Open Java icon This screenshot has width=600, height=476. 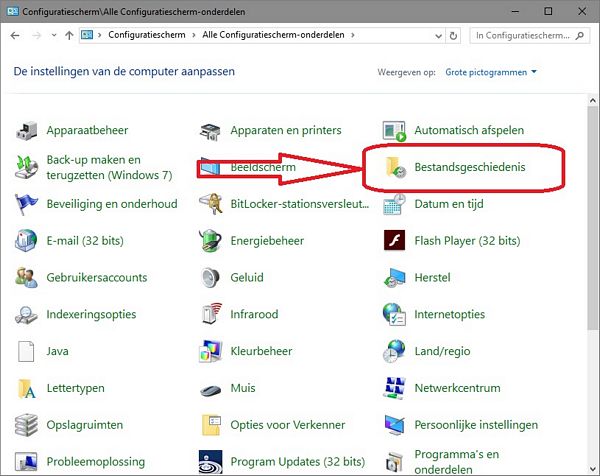pyautogui.click(x=26, y=351)
